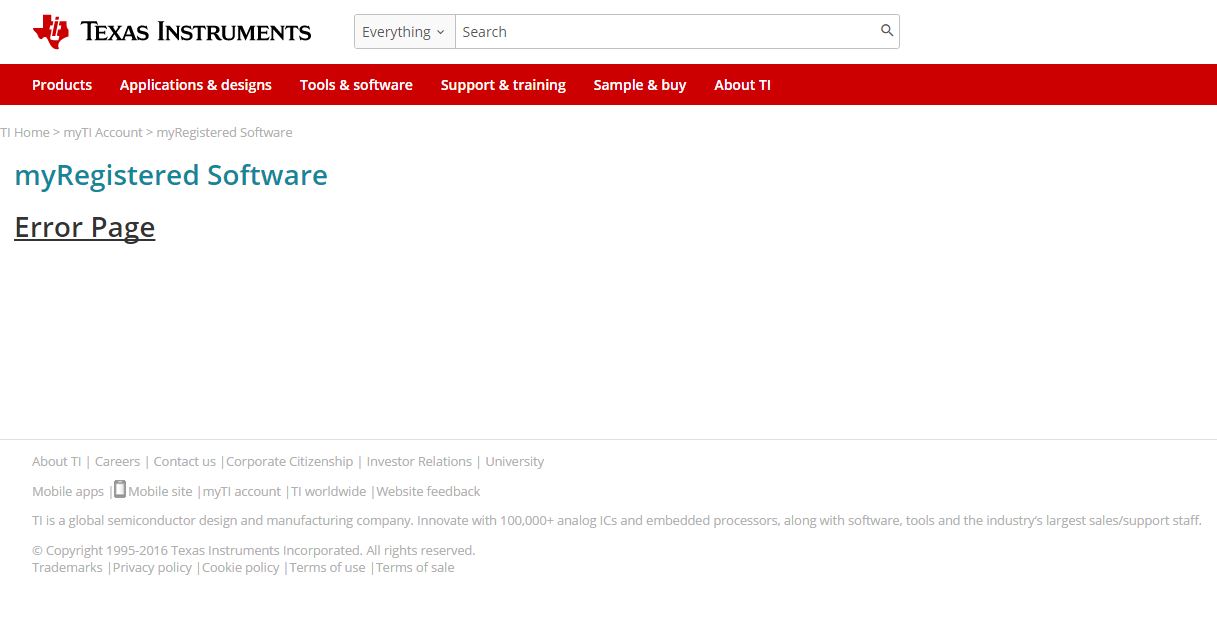Open the Privacy policy footer link

pos(152,567)
